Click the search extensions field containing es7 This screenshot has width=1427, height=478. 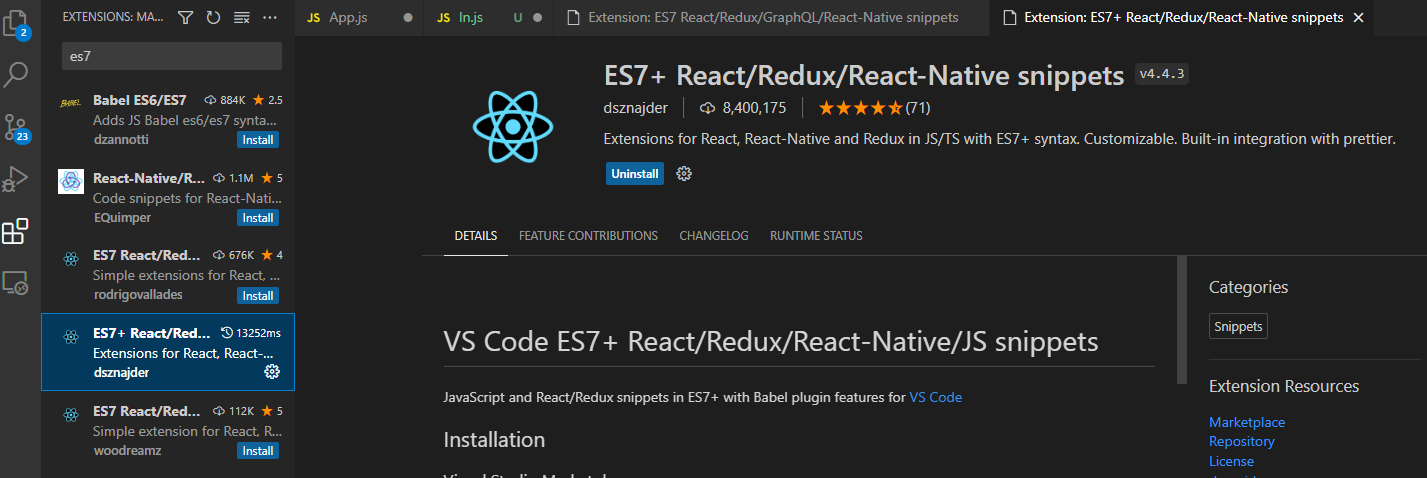pyautogui.click(x=172, y=56)
